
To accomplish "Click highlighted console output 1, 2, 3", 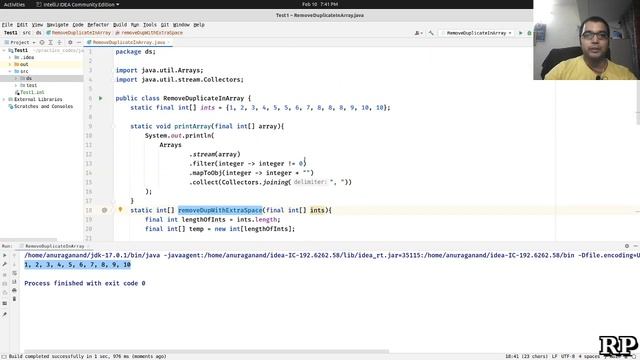I will pos(78,264).
